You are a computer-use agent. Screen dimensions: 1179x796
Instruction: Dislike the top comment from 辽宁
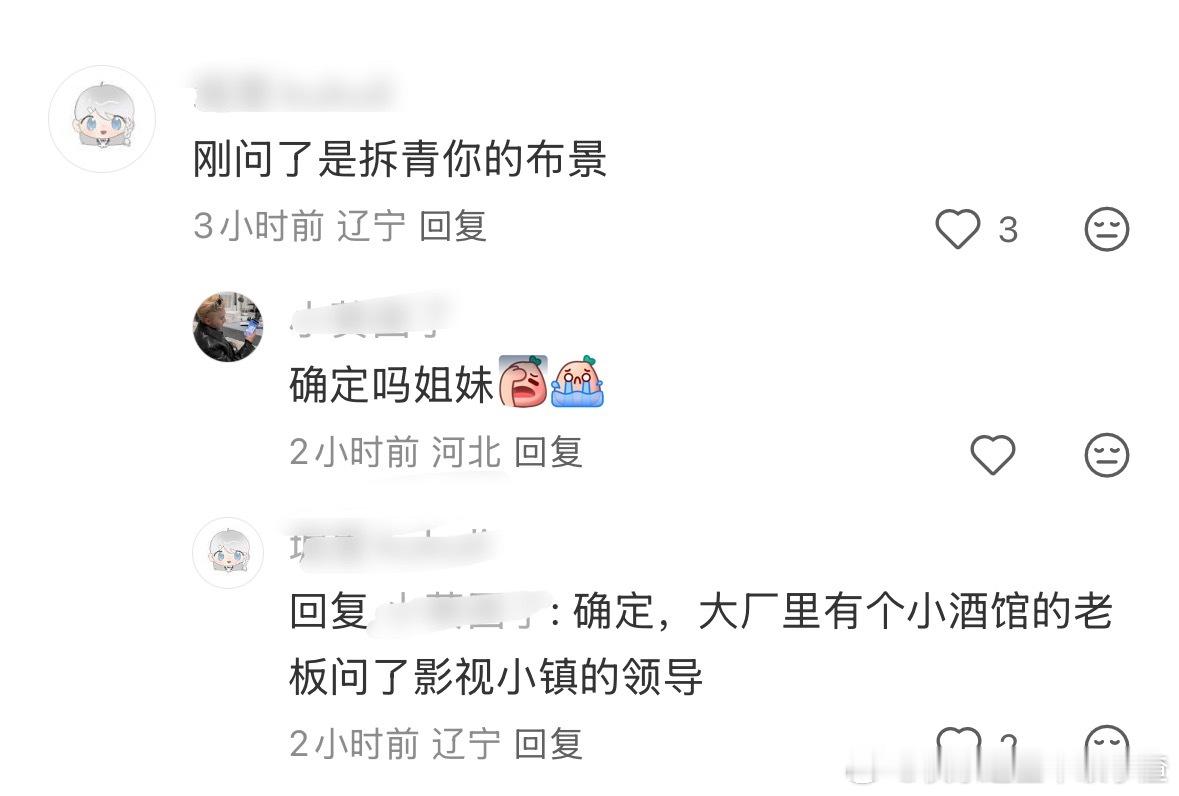(1106, 229)
